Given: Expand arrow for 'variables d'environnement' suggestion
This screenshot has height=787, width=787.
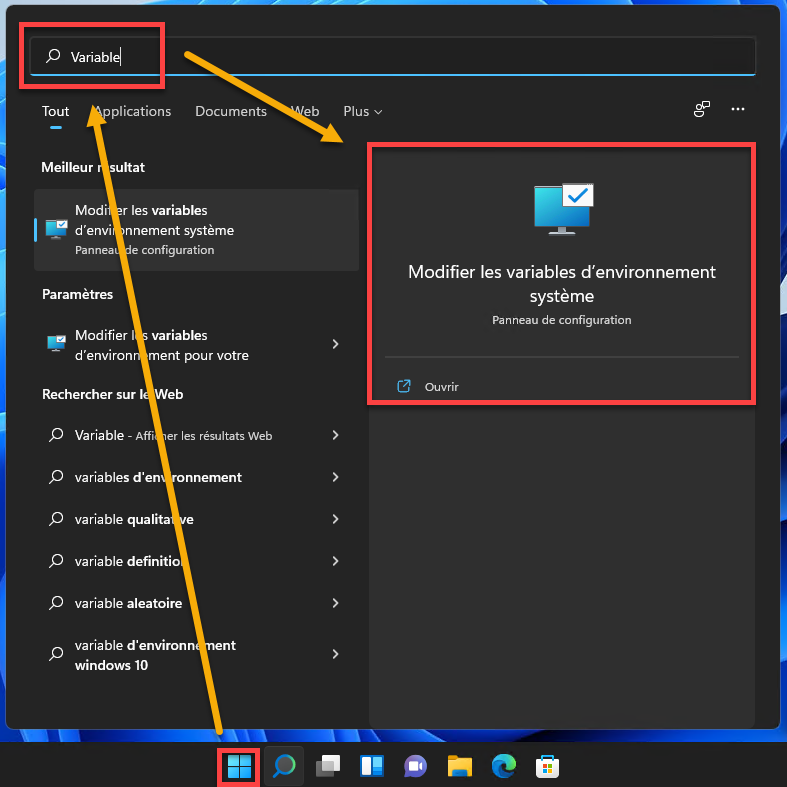Looking at the screenshot, I should coord(335,477).
